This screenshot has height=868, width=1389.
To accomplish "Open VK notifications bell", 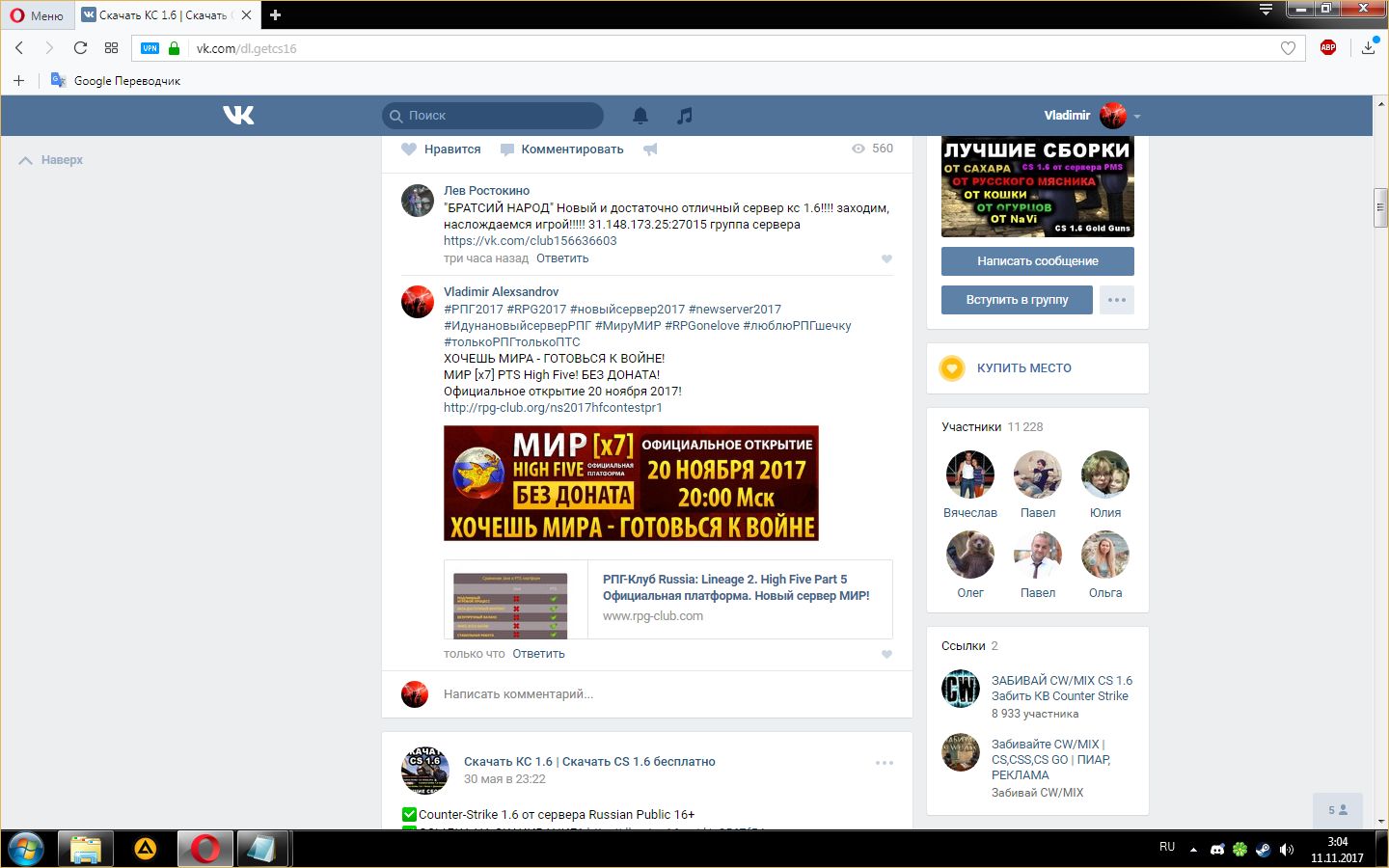I will [640, 116].
